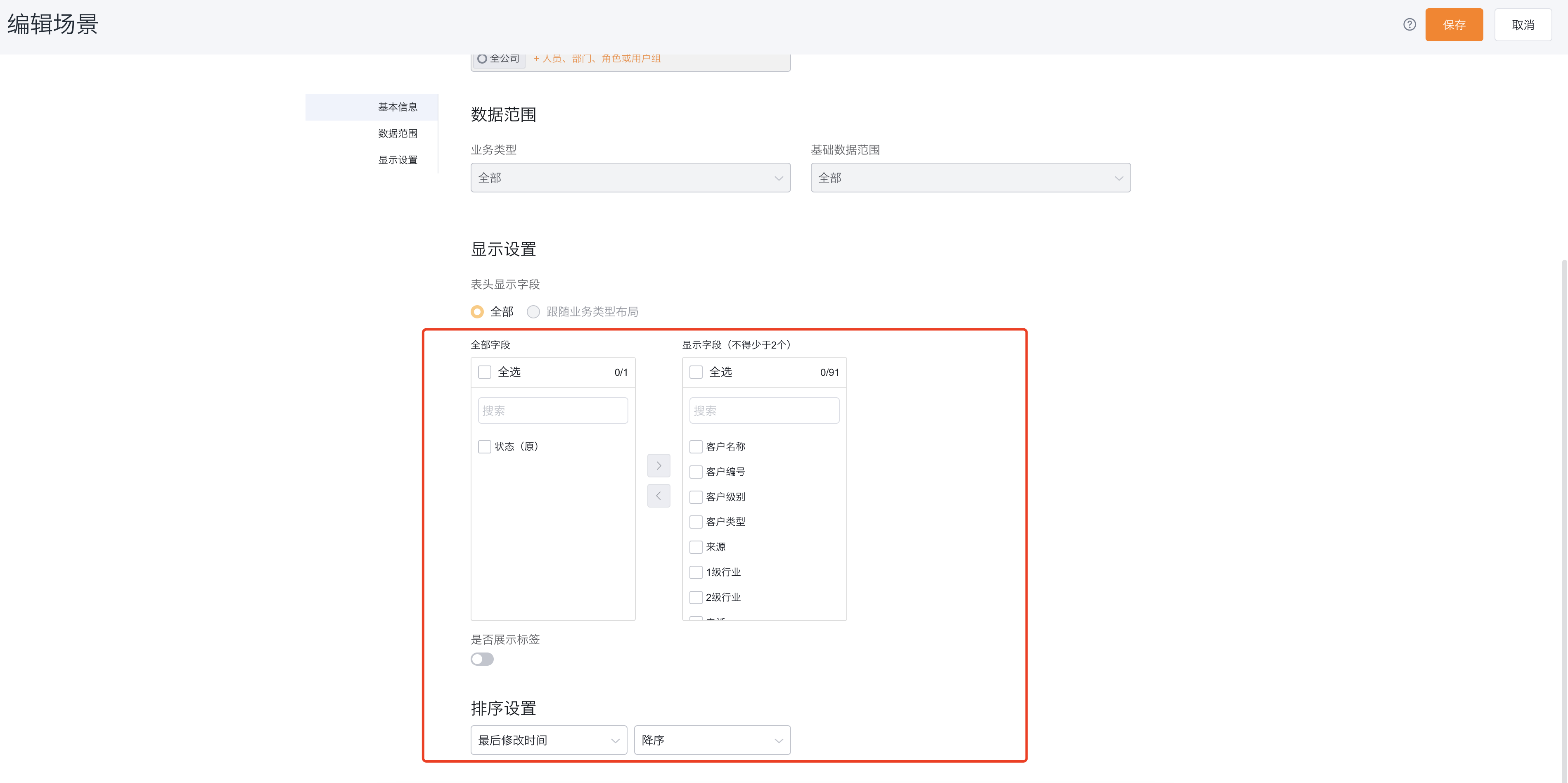This screenshot has width=1568, height=783.
Task: Check the 全选 box in 显示字段 list
Action: (696, 371)
